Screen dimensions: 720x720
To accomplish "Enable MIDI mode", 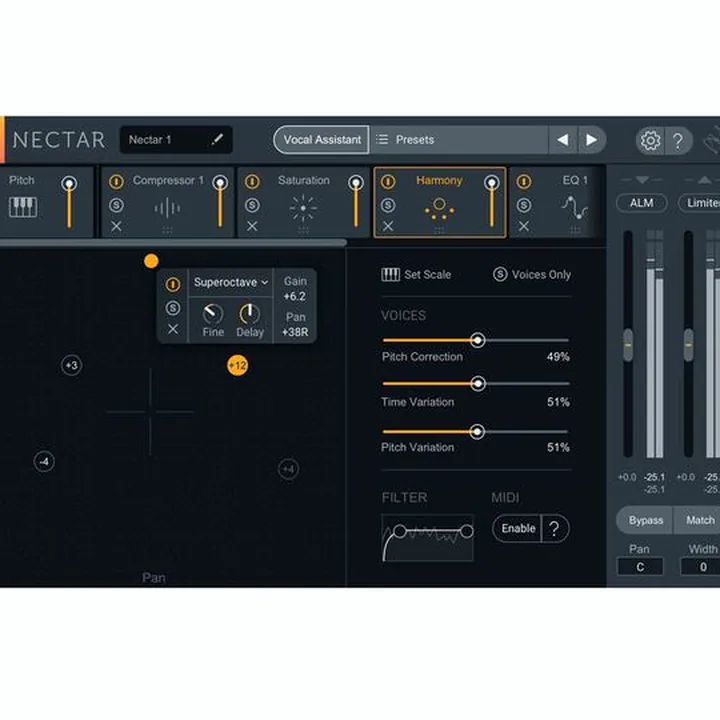I will pyautogui.click(x=518, y=529).
